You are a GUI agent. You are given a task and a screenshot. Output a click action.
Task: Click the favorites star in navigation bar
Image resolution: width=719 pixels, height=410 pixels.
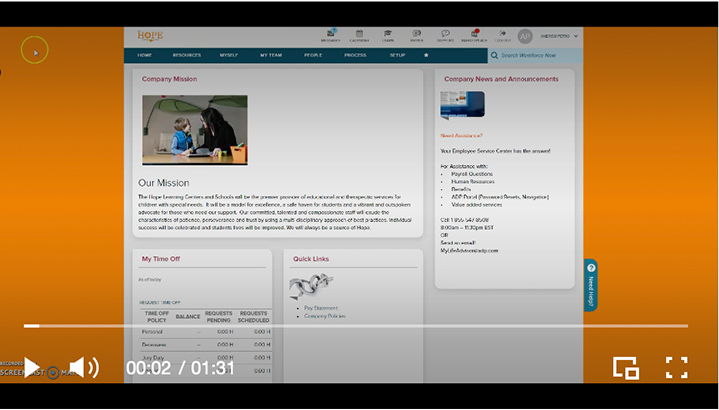pyautogui.click(x=427, y=55)
